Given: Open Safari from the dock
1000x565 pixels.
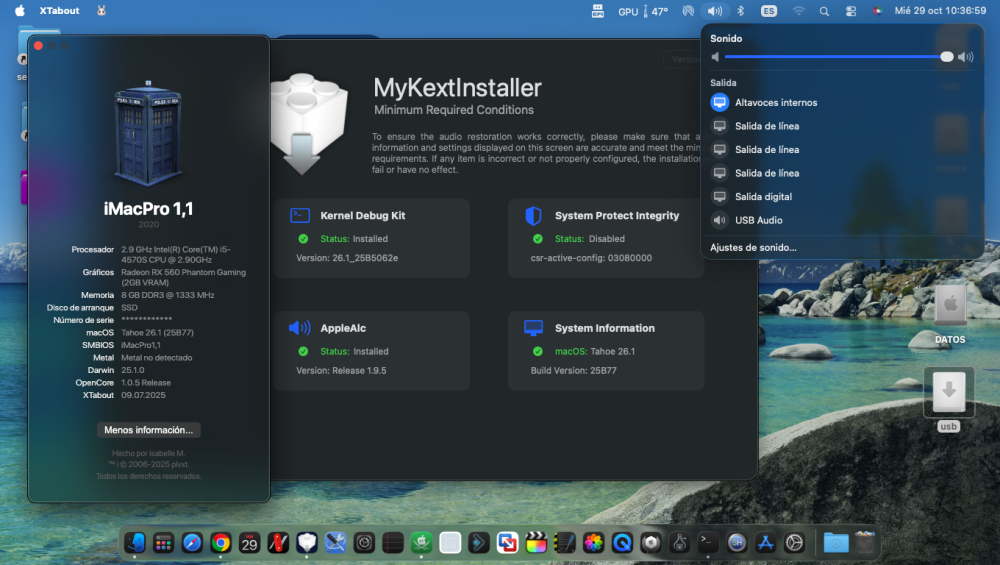Looking at the screenshot, I should [192, 543].
